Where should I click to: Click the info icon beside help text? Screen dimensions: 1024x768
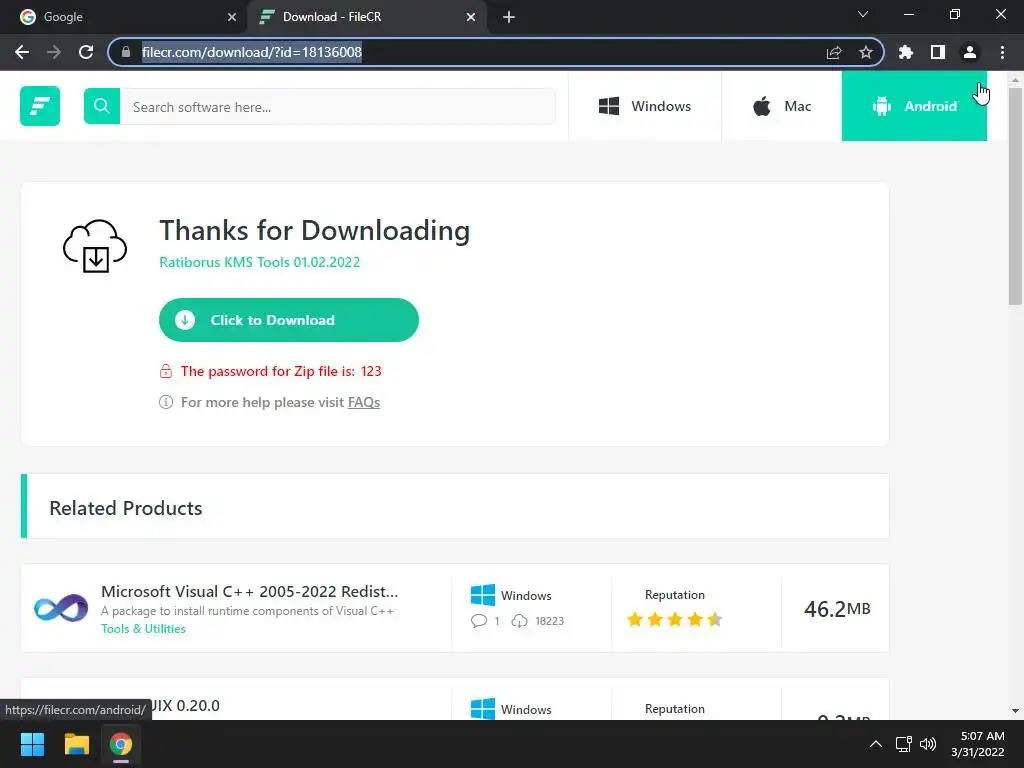pos(166,402)
